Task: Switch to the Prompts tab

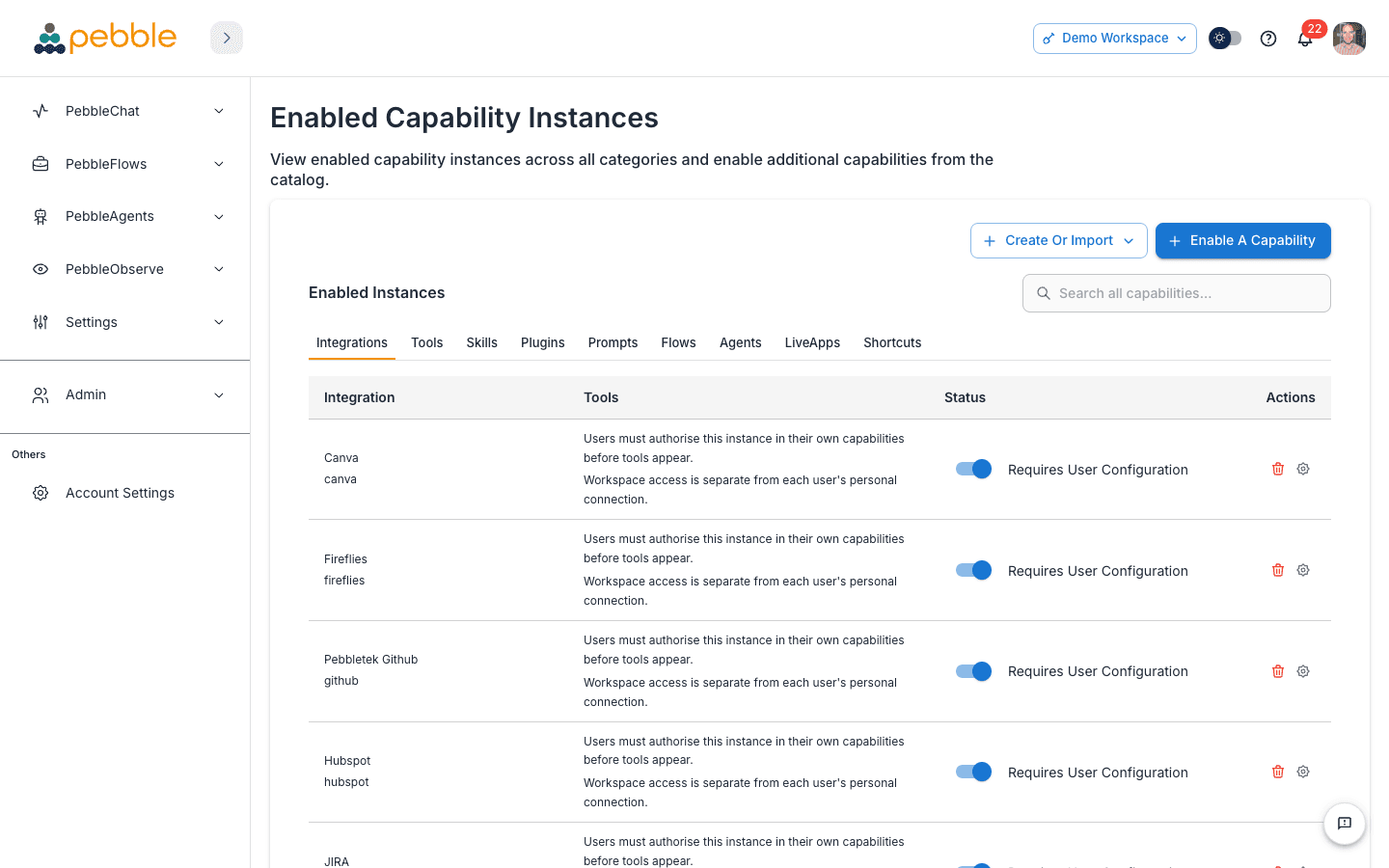Action: click(613, 342)
